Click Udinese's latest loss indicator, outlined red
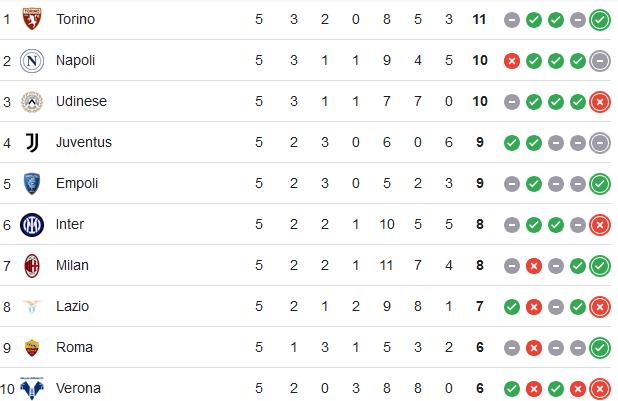The image size is (618, 401). tap(600, 102)
